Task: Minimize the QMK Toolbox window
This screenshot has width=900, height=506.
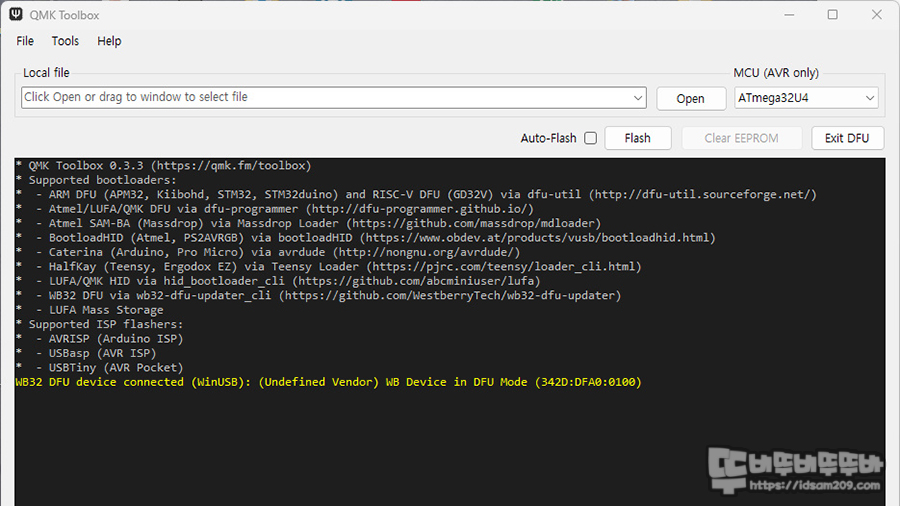Action: point(789,15)
